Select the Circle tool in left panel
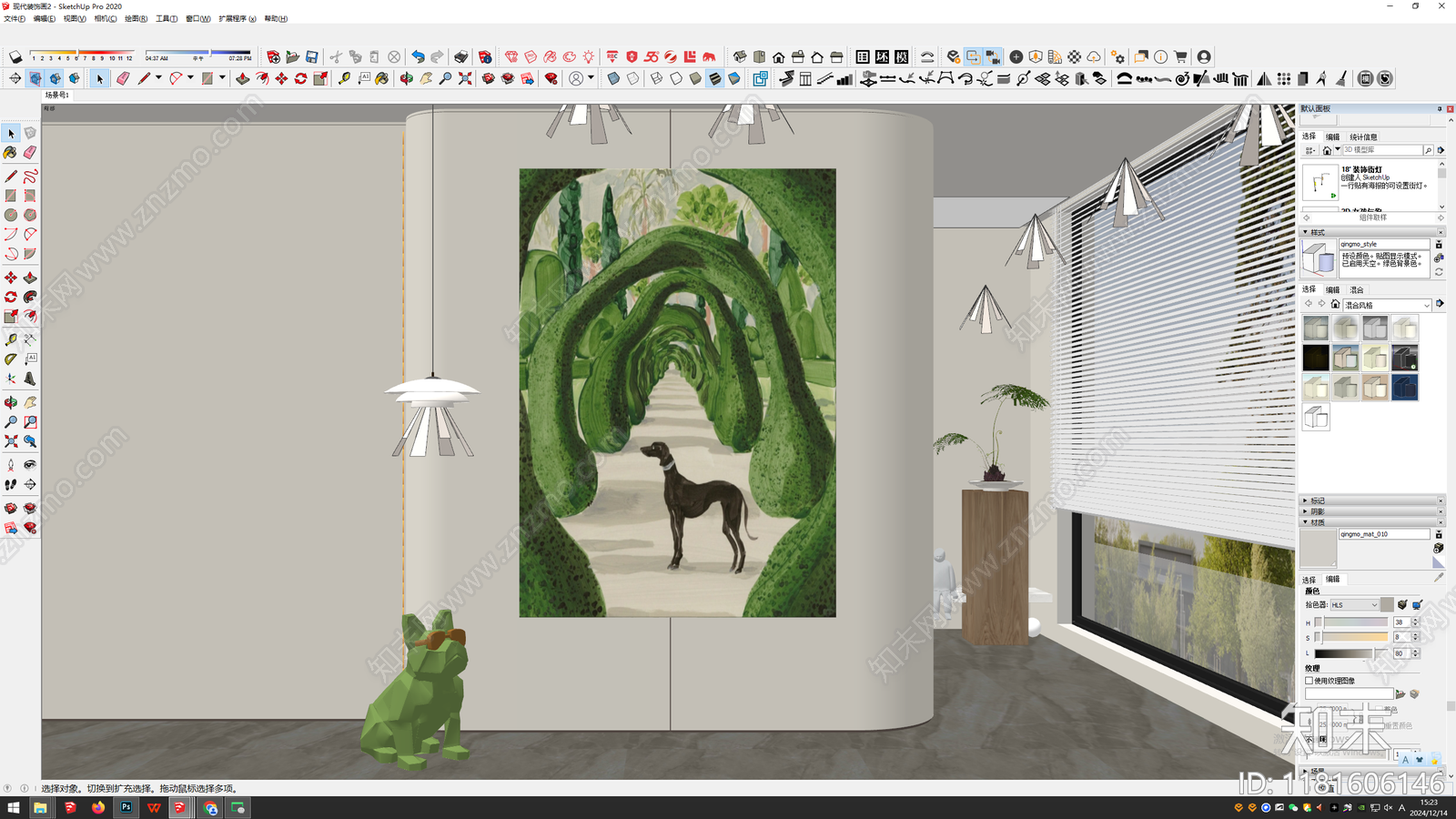 click(x=11, y=215)
